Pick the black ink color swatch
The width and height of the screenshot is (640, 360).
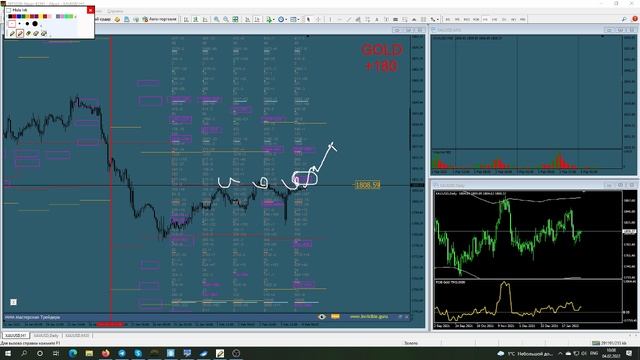click(x=10, y=16)
